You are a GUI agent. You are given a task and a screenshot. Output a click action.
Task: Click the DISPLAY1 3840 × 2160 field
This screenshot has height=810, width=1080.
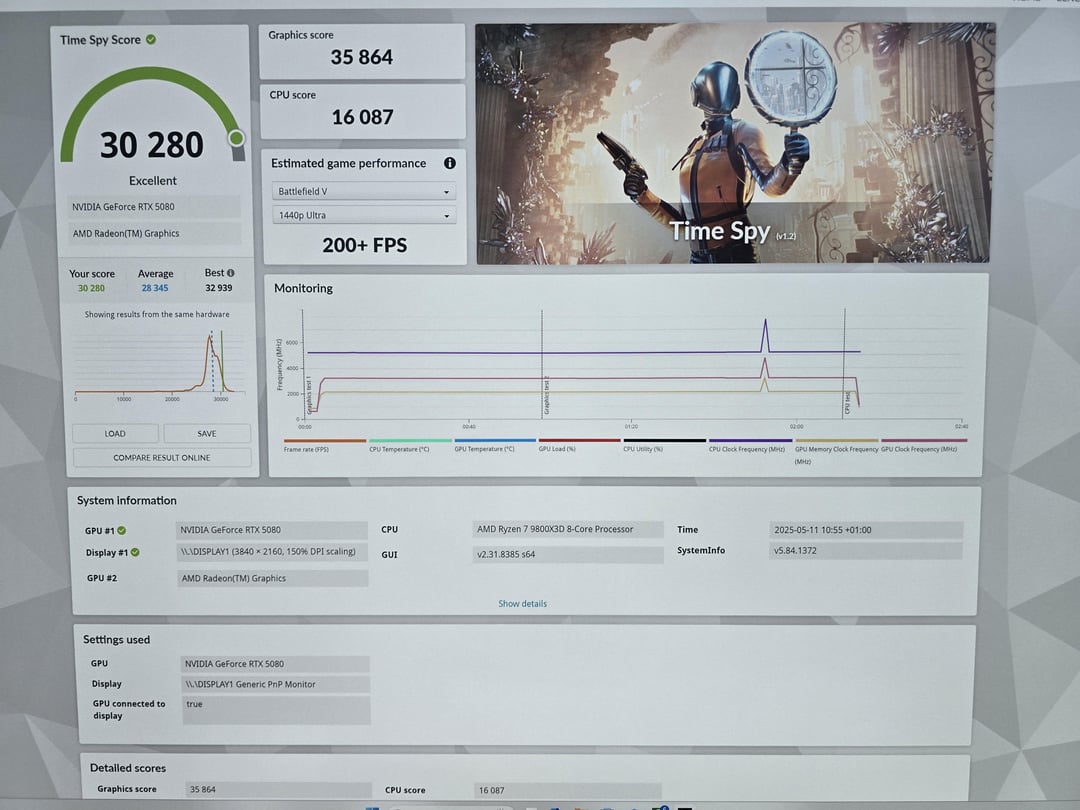click(271, 552)
